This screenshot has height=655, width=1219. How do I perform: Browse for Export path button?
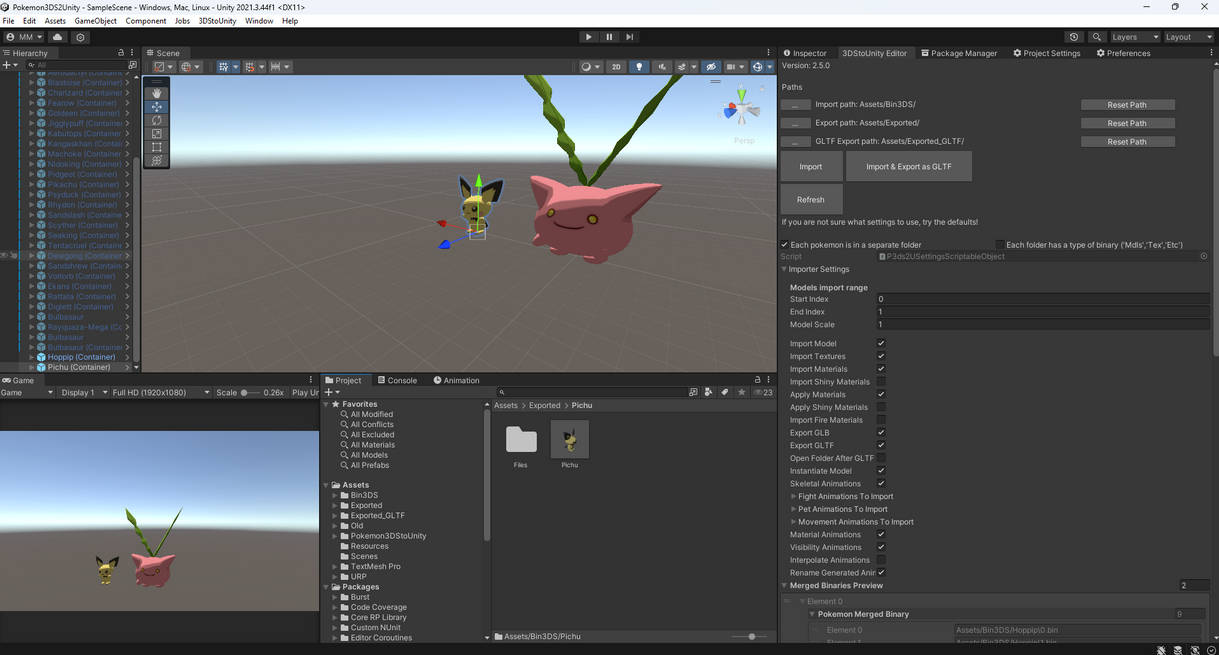point(795,123)
